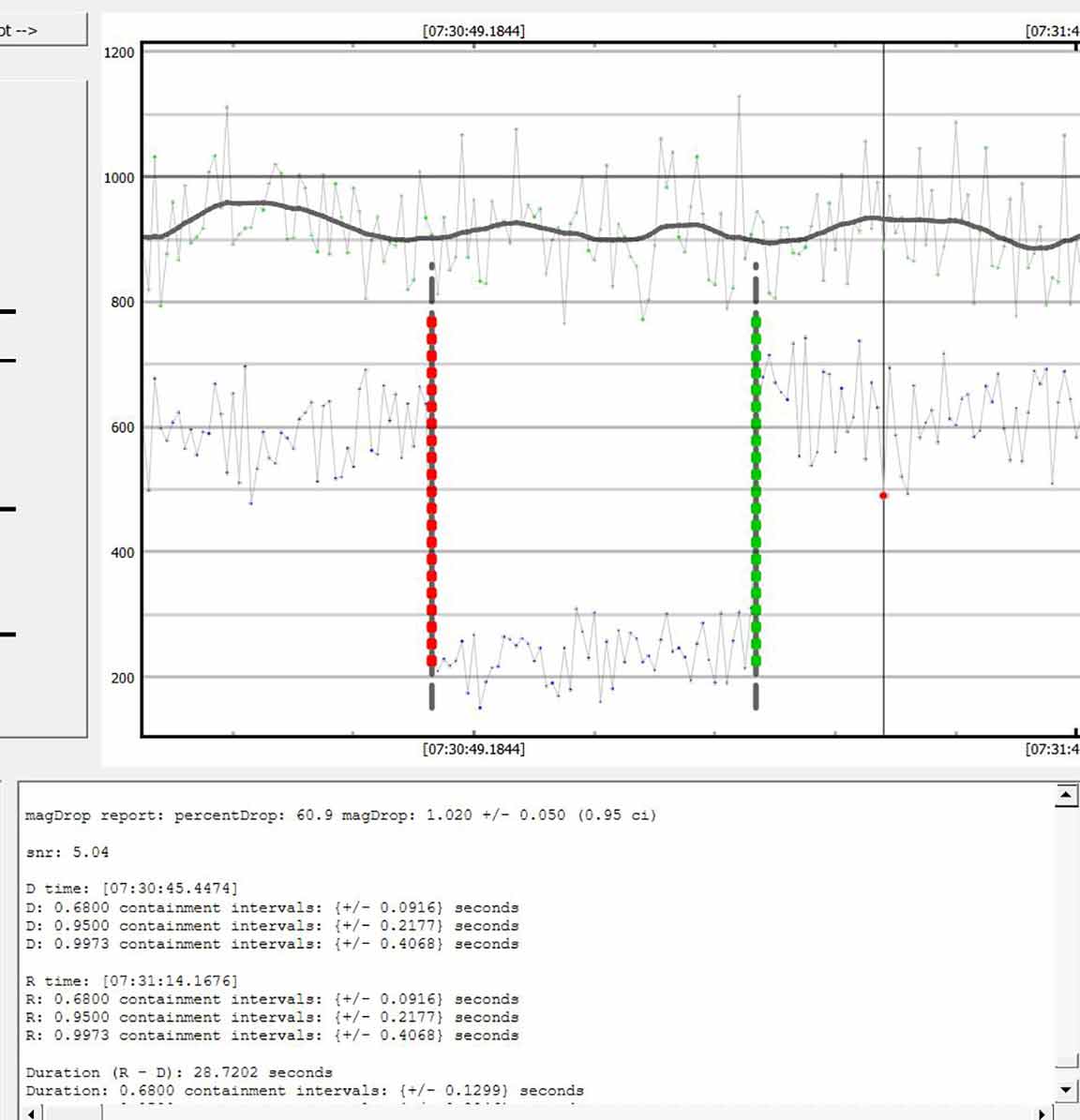The height and width of the screenshot is (1120, 1080).
Task: Click the 'D: 0.9973 containment intervals' line
Action: (x=272, y=944)
